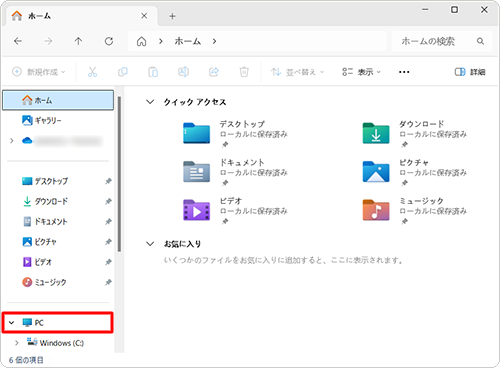Expand the OneDrive cloud entry

pyautogui.click(x=12, y=141)
